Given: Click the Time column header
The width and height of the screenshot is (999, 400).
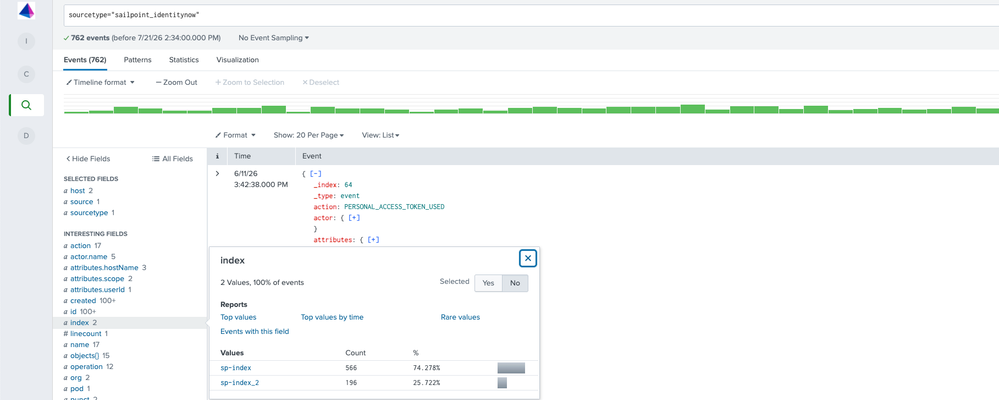Looking at the screenshot, I should coord(242,156).
